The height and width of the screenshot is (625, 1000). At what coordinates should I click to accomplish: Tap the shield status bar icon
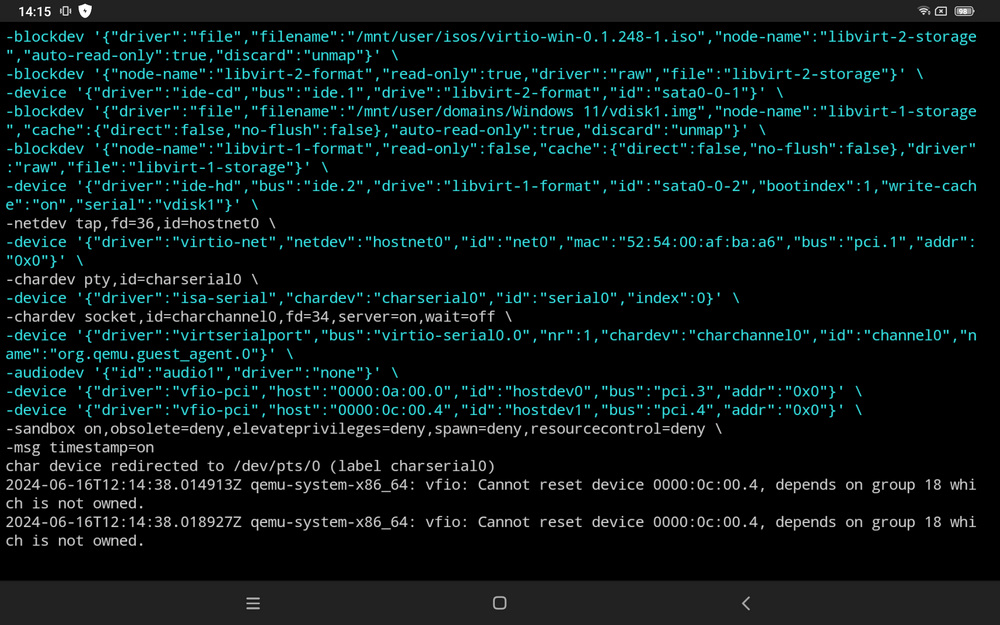85,11
